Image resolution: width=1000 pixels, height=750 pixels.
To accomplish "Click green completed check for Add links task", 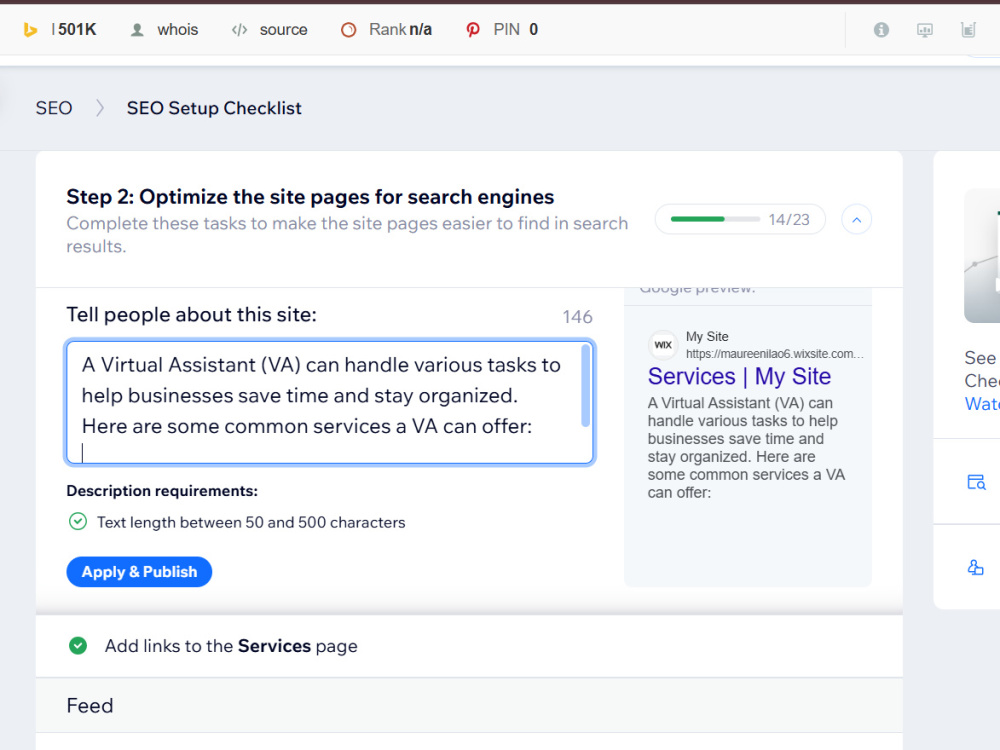I will (x=78, y=646).
